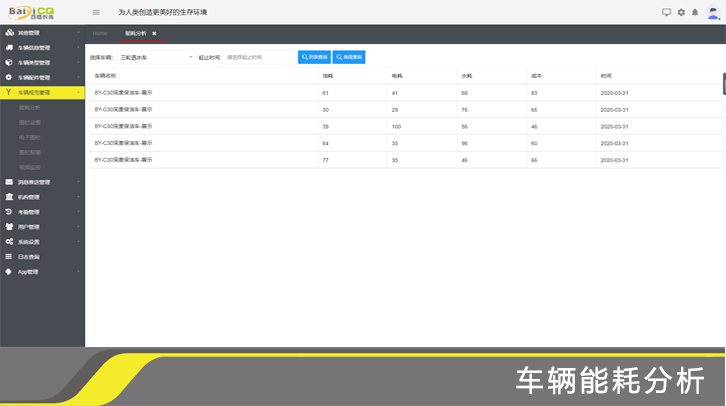The height and width of the screenshot is (406, 726).
Task: Click the 用户管理 users icon in sidebar
Action: (9, 227)
